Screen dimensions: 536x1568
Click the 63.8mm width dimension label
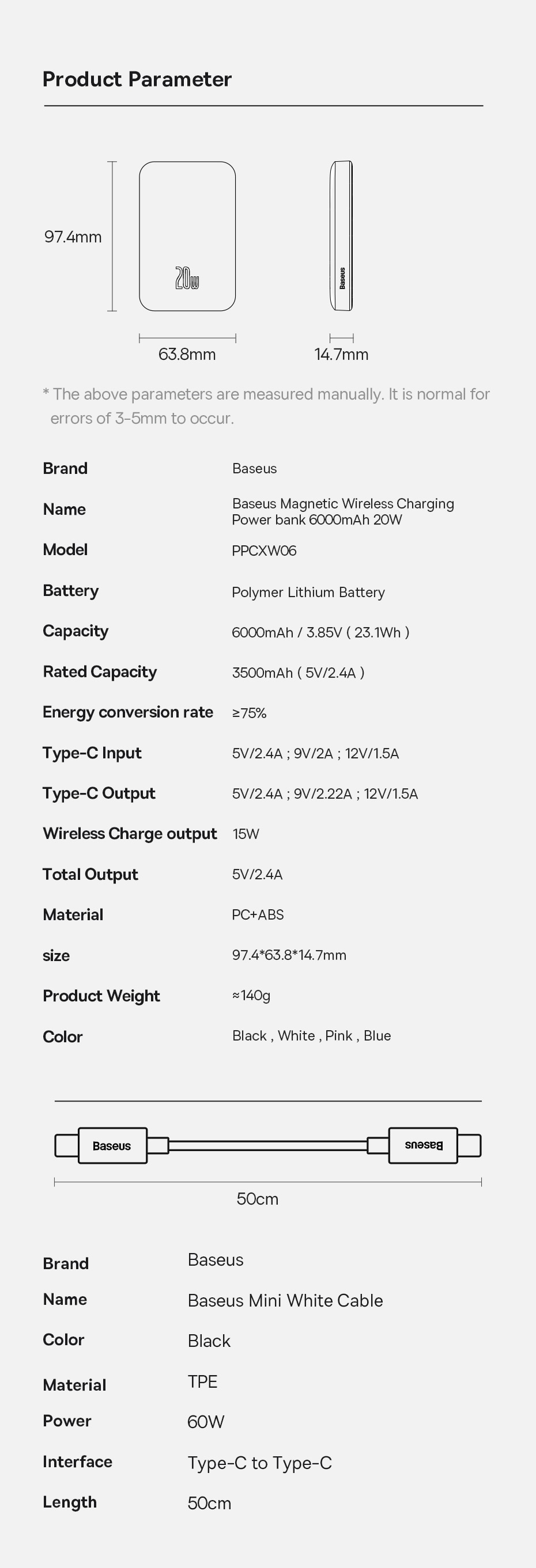pos(187,354)
